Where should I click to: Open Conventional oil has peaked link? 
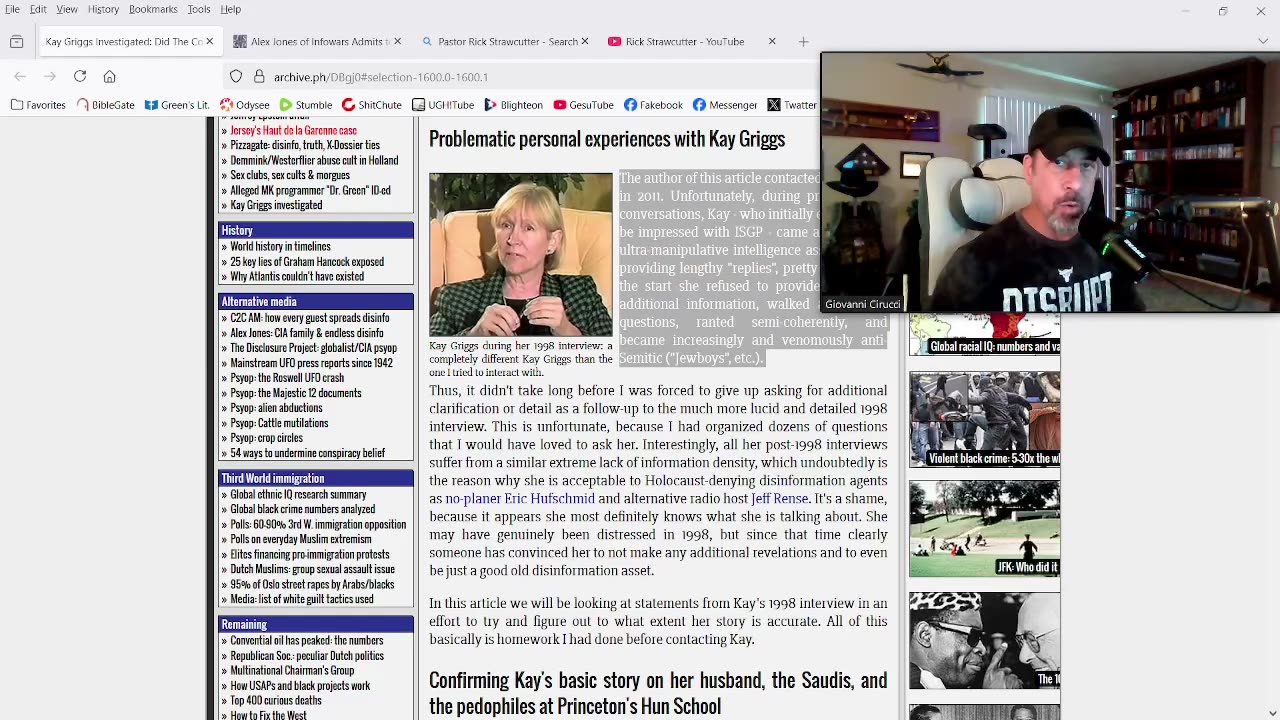306,640
